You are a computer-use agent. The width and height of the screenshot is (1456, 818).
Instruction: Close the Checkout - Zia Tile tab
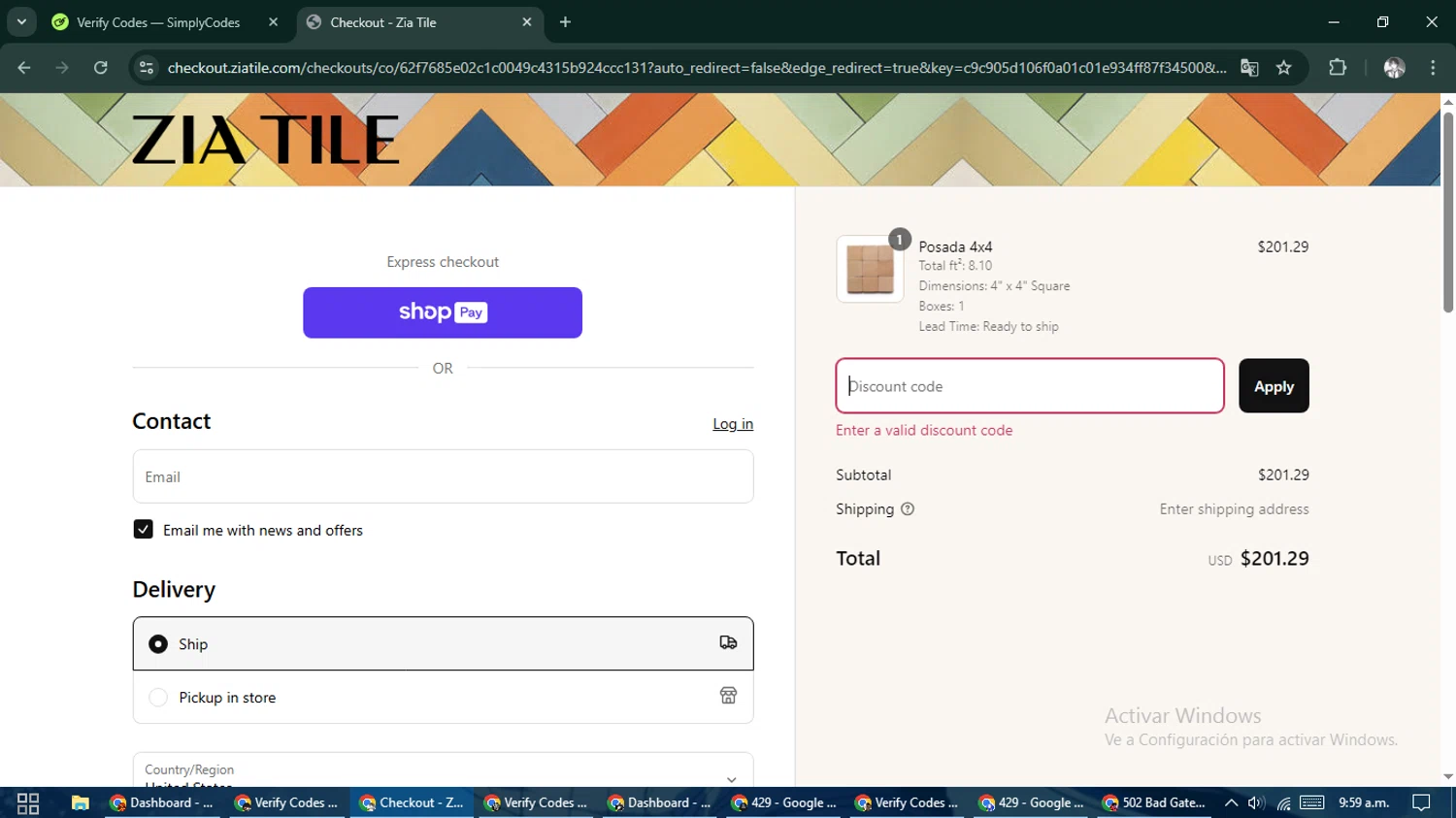(527, 22)
